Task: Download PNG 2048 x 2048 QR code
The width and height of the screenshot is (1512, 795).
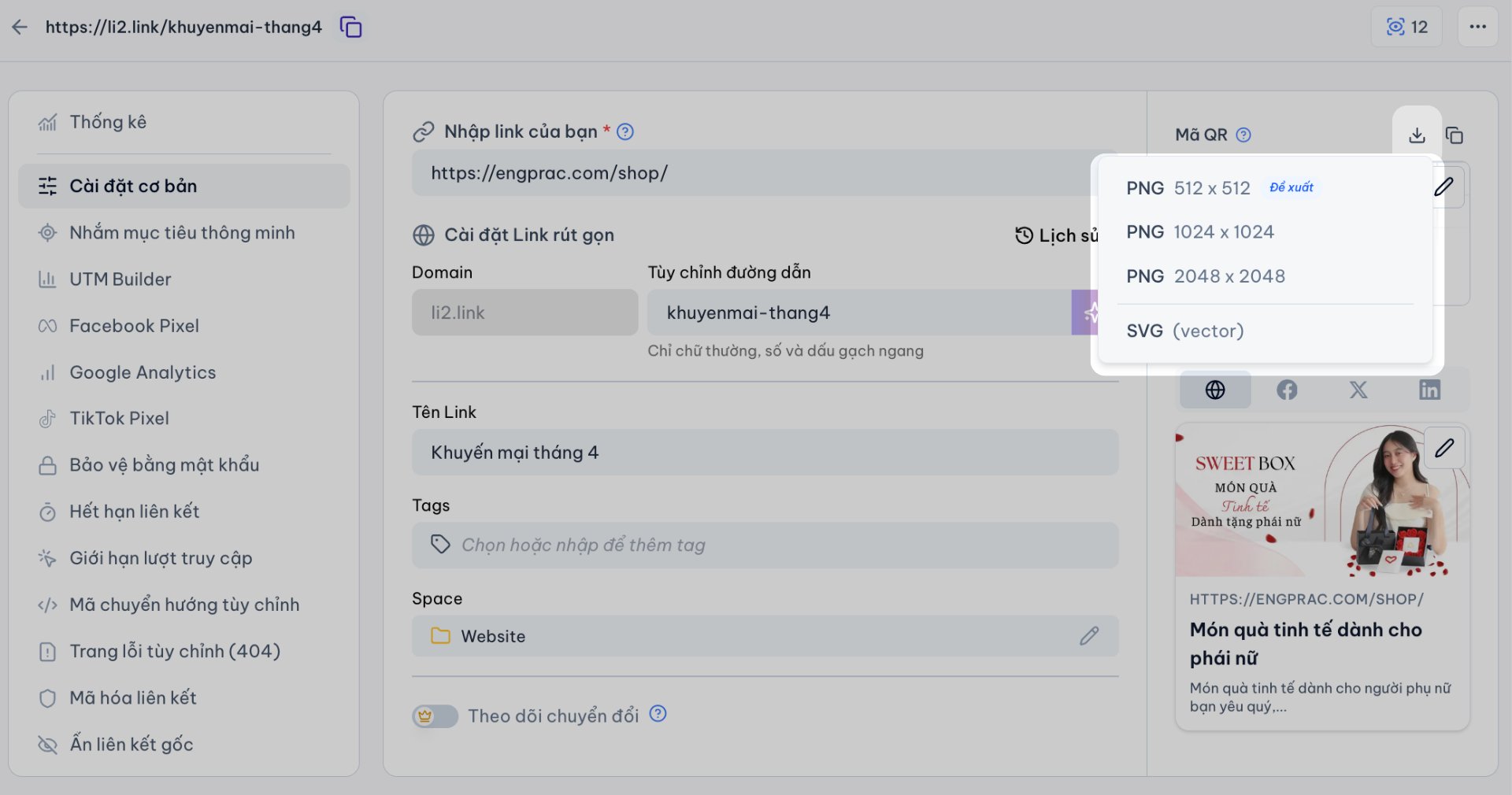Action: coord(1265,276)
